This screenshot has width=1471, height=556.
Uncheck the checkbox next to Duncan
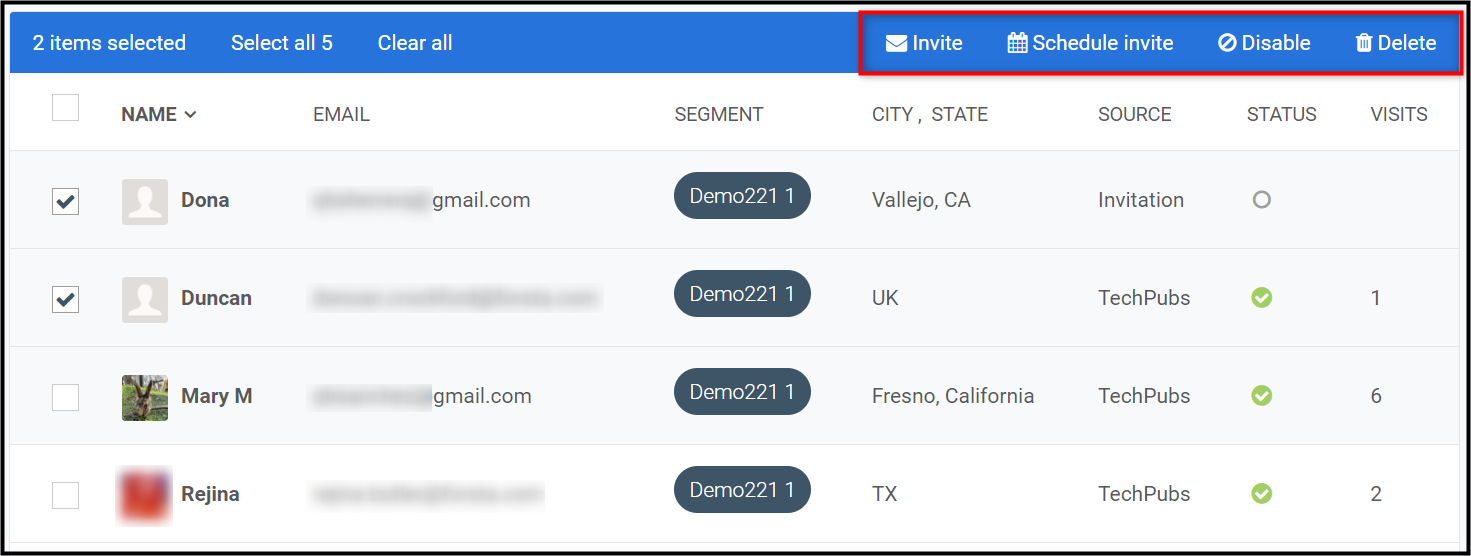65,299
